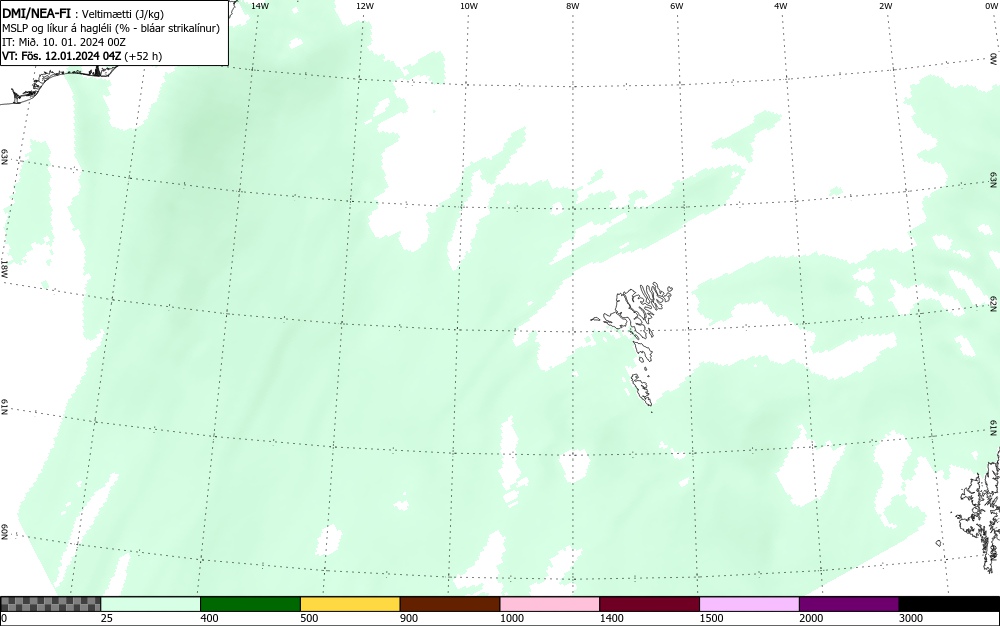This screenshot has height=626, width=1000.
Task: Click the light green 25–400 legend swatch
Action: (x=151, y=604)
